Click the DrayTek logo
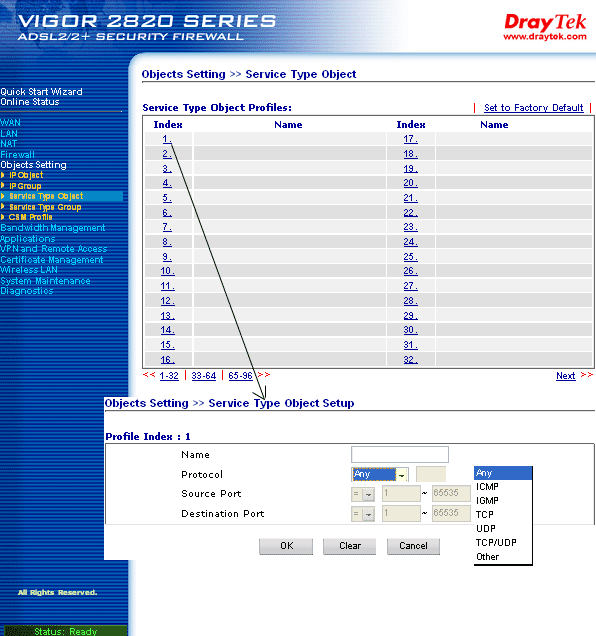Image resolution: width=596 pixels, height=636 pixels. [545, 27]
